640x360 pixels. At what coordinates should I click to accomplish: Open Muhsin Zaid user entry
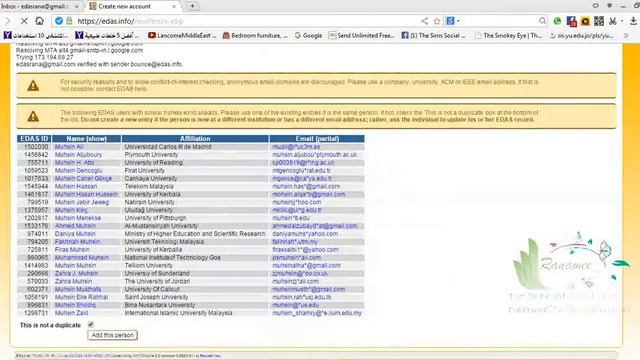[x=71, y=313]
